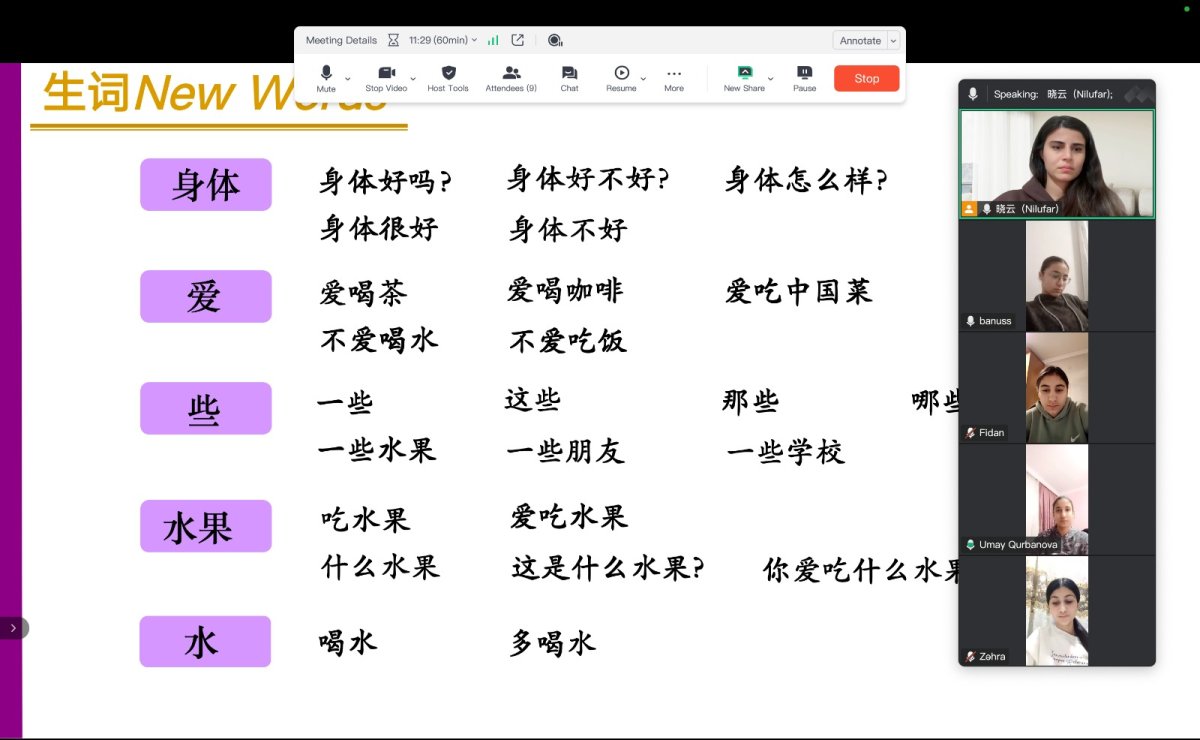
Task: Click the Annotate button
Action: click(x=860, y=40)
